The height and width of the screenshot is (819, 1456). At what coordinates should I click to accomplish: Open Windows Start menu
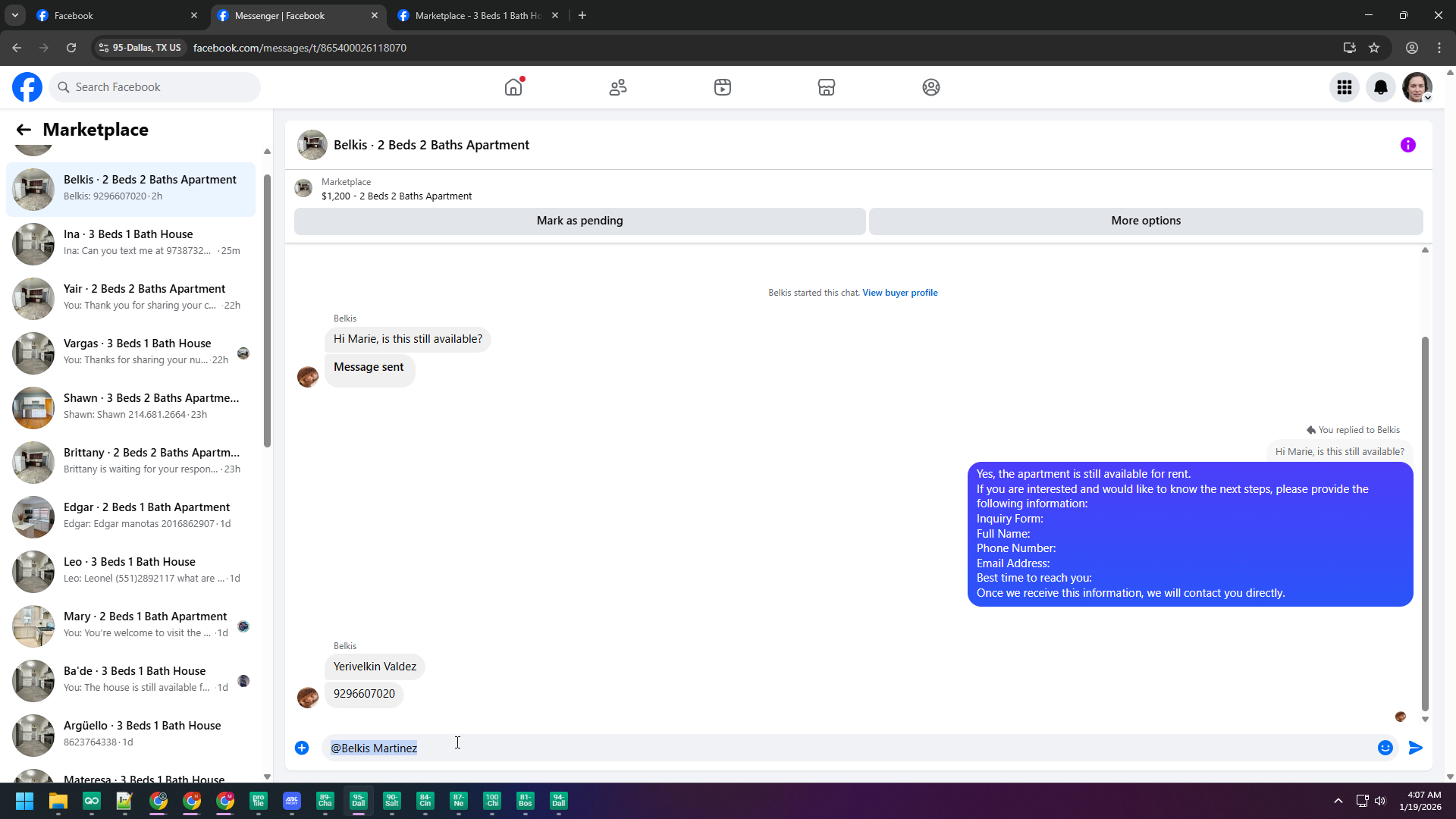click(24, 801)
